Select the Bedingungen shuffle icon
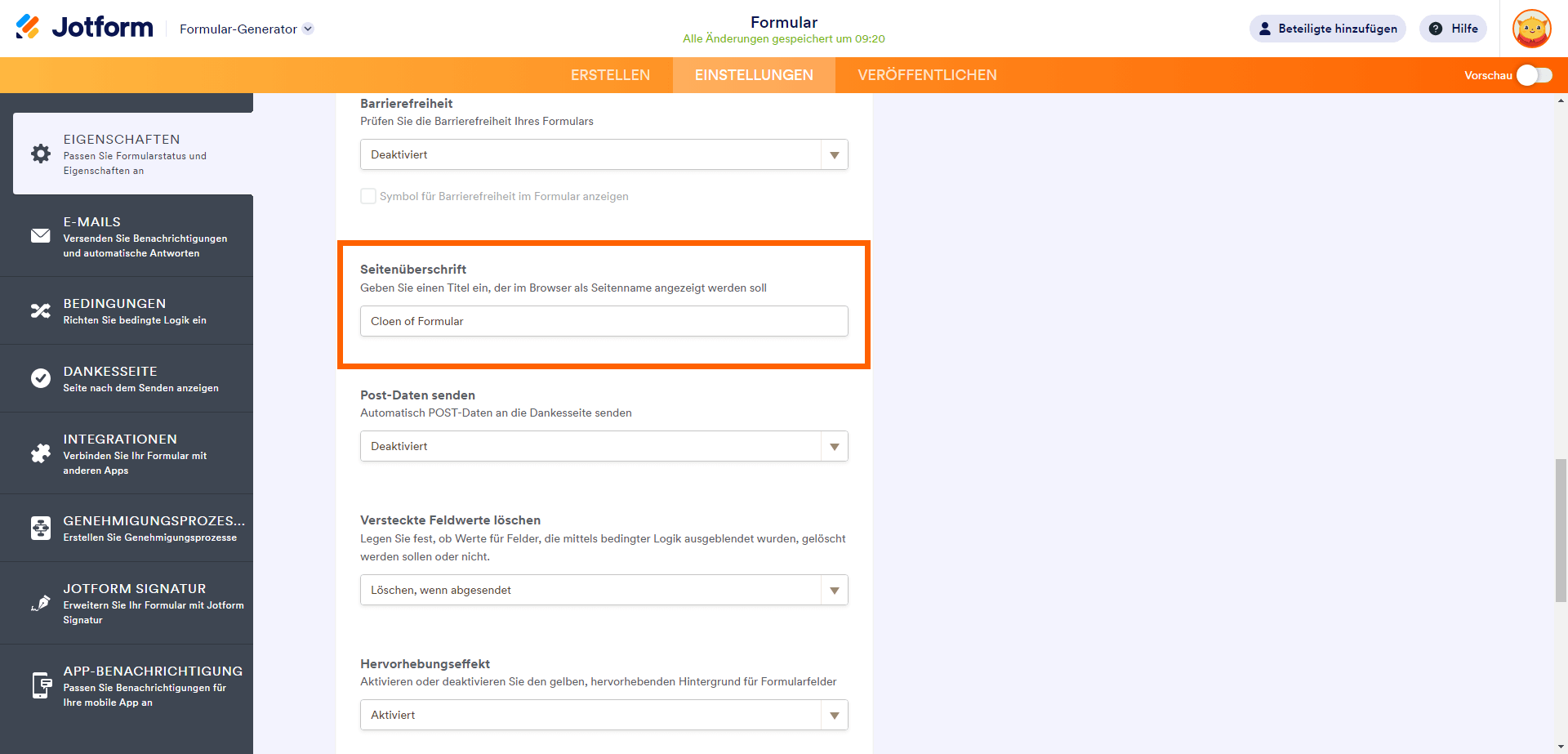Image resolution: width=1568 pixels, height=754 pixels. click(x=41, y=311)
